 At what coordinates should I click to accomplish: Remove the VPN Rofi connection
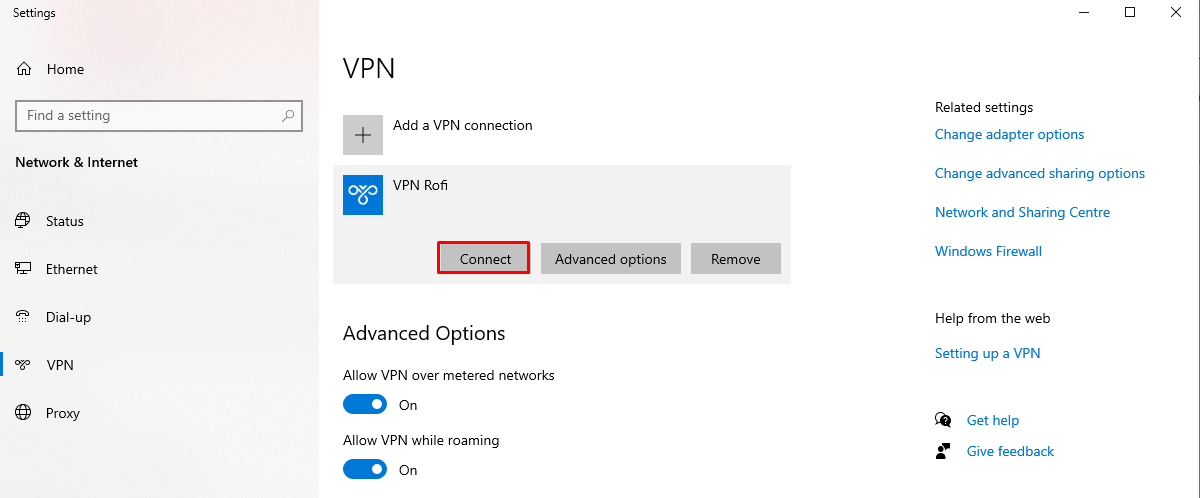[x=736, y=259]
